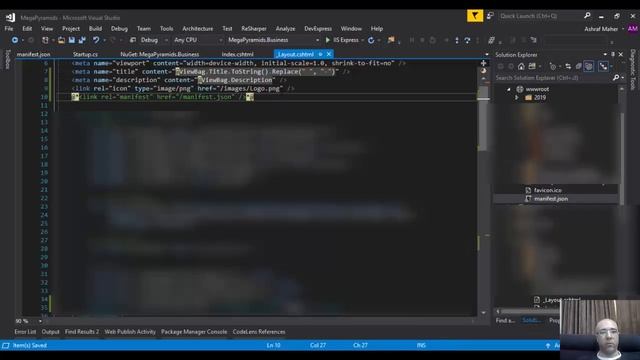
Task: Open the Error List panel
Action: pos(25,332)
